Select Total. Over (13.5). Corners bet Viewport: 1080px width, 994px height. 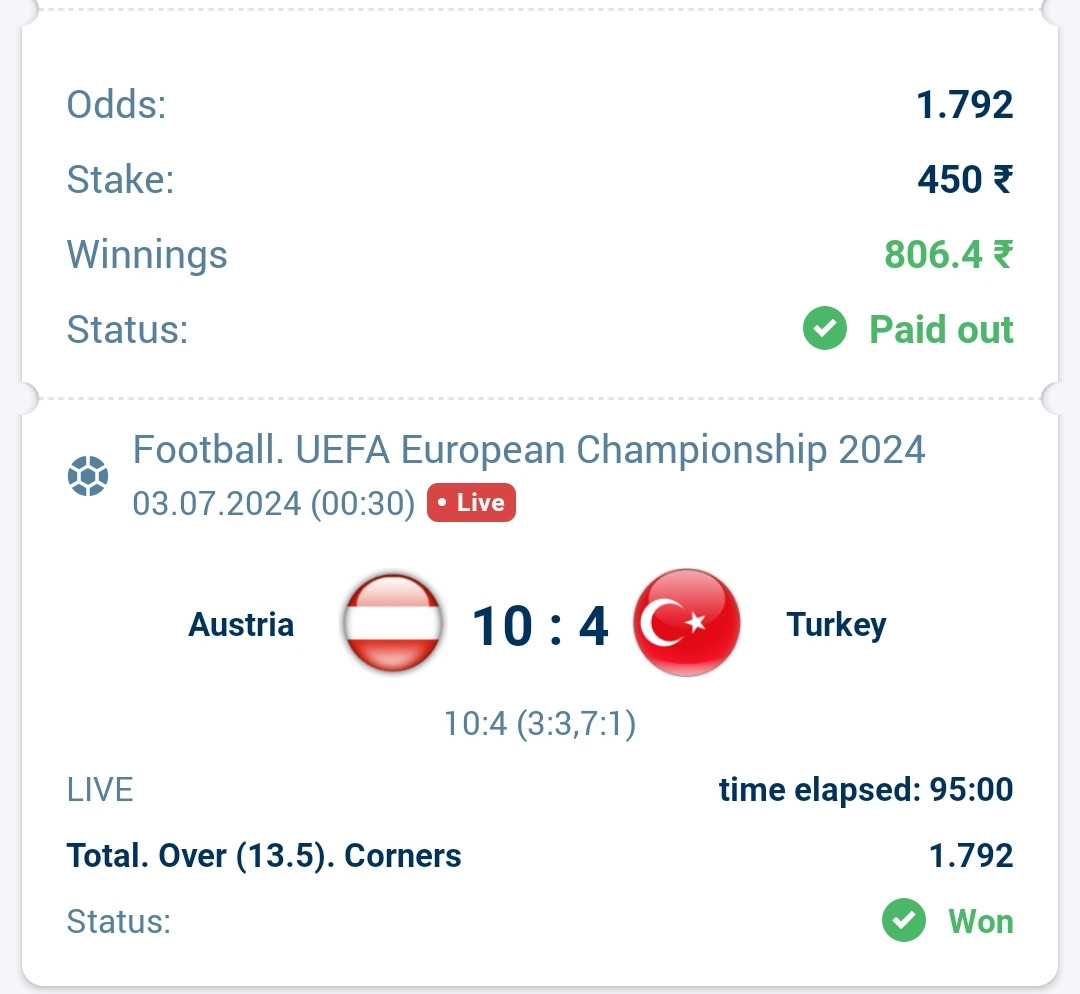click(x=264, y=856)
